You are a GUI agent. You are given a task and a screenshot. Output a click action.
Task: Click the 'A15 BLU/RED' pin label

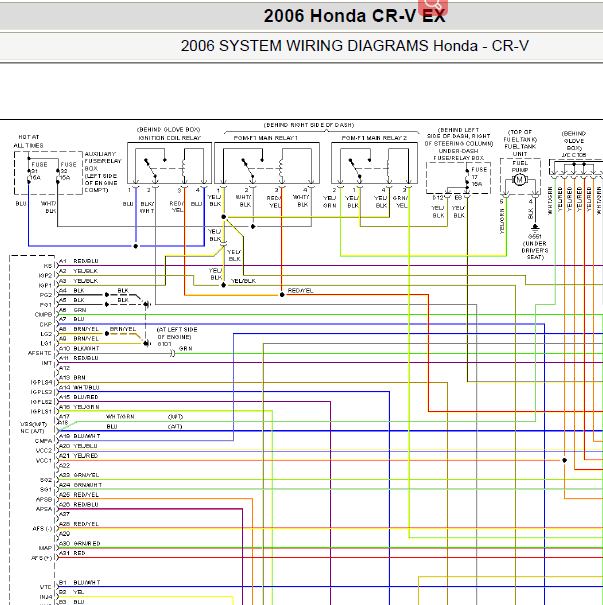pyautogui.click(x=79, y=397)
